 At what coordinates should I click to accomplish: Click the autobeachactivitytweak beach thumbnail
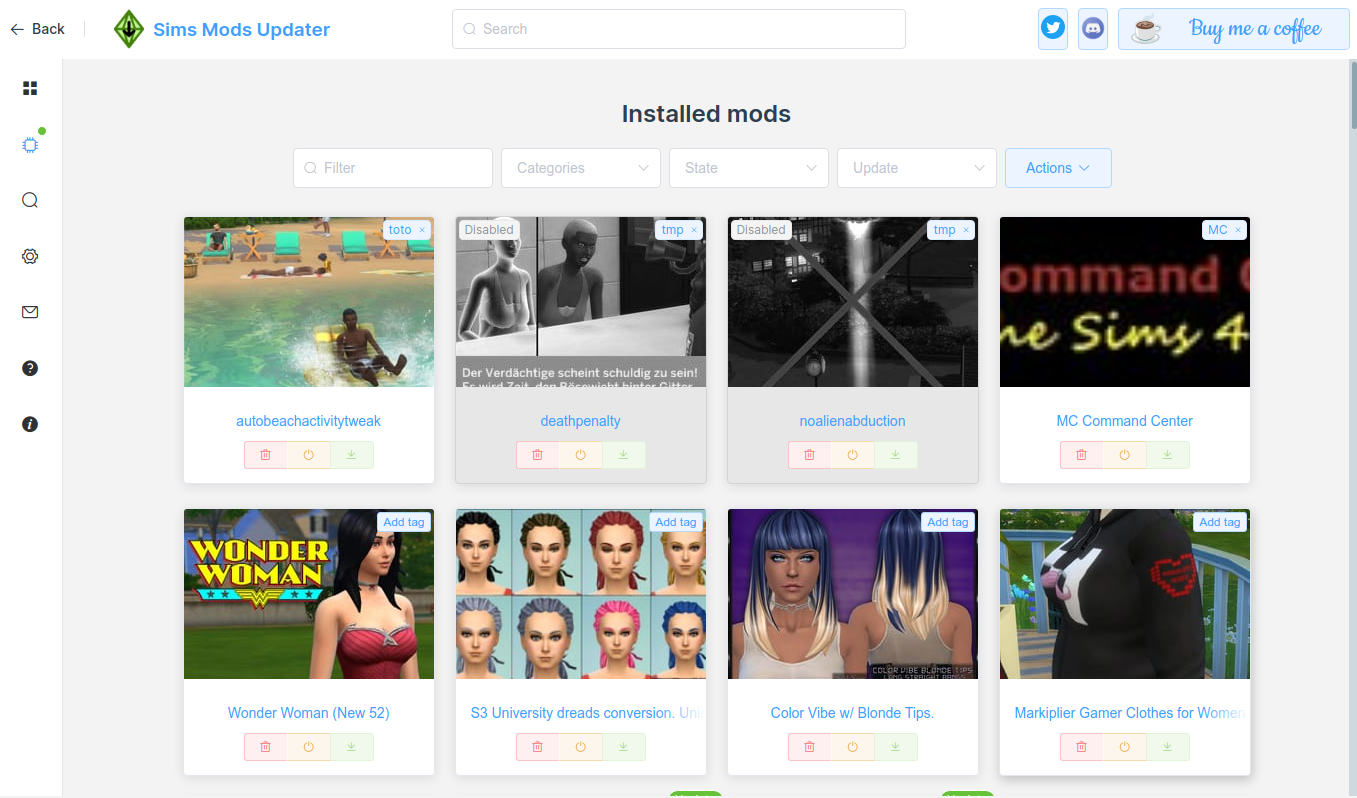[309, 302]
